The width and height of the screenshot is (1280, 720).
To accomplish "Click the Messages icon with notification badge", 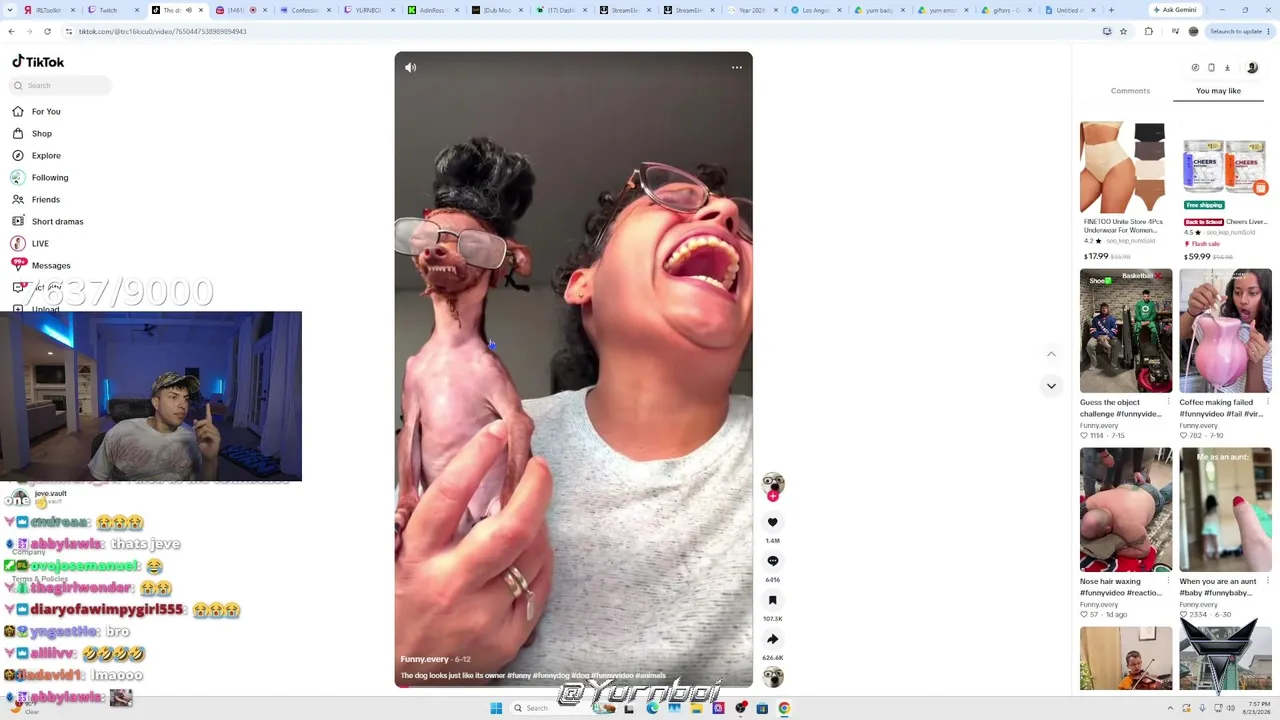I will click(x=18, y=265).
